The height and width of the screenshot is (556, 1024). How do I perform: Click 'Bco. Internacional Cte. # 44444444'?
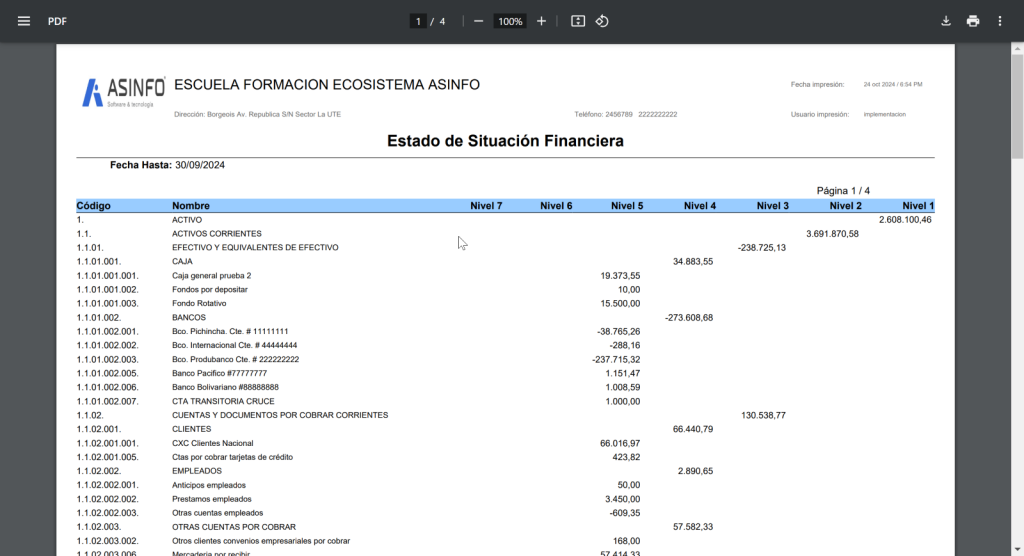[x=234, y=346]
